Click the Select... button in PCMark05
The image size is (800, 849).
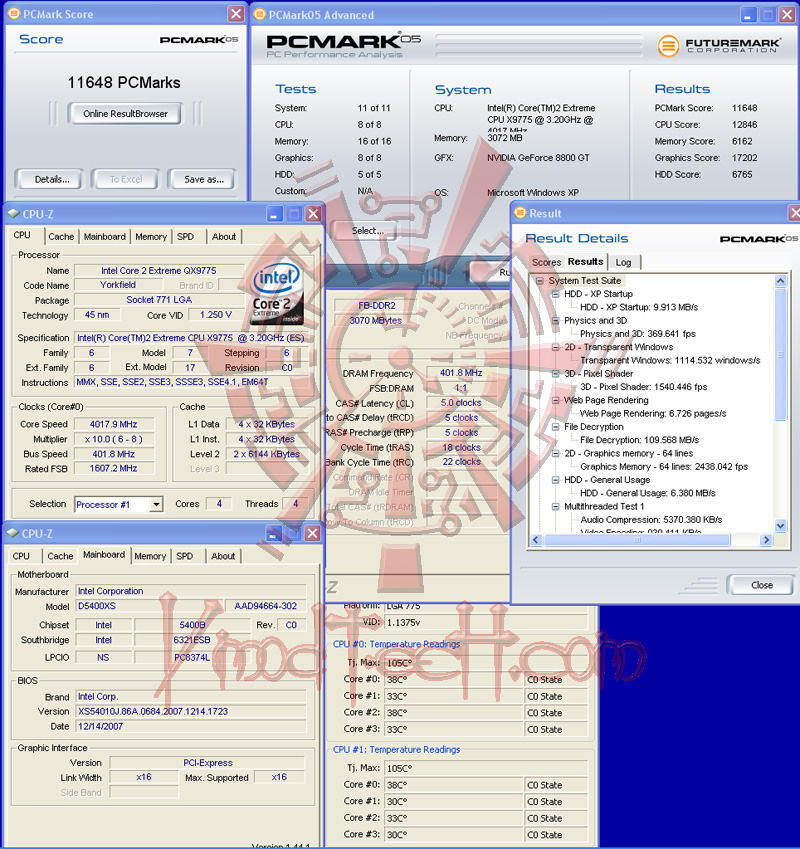click(368, 231)
